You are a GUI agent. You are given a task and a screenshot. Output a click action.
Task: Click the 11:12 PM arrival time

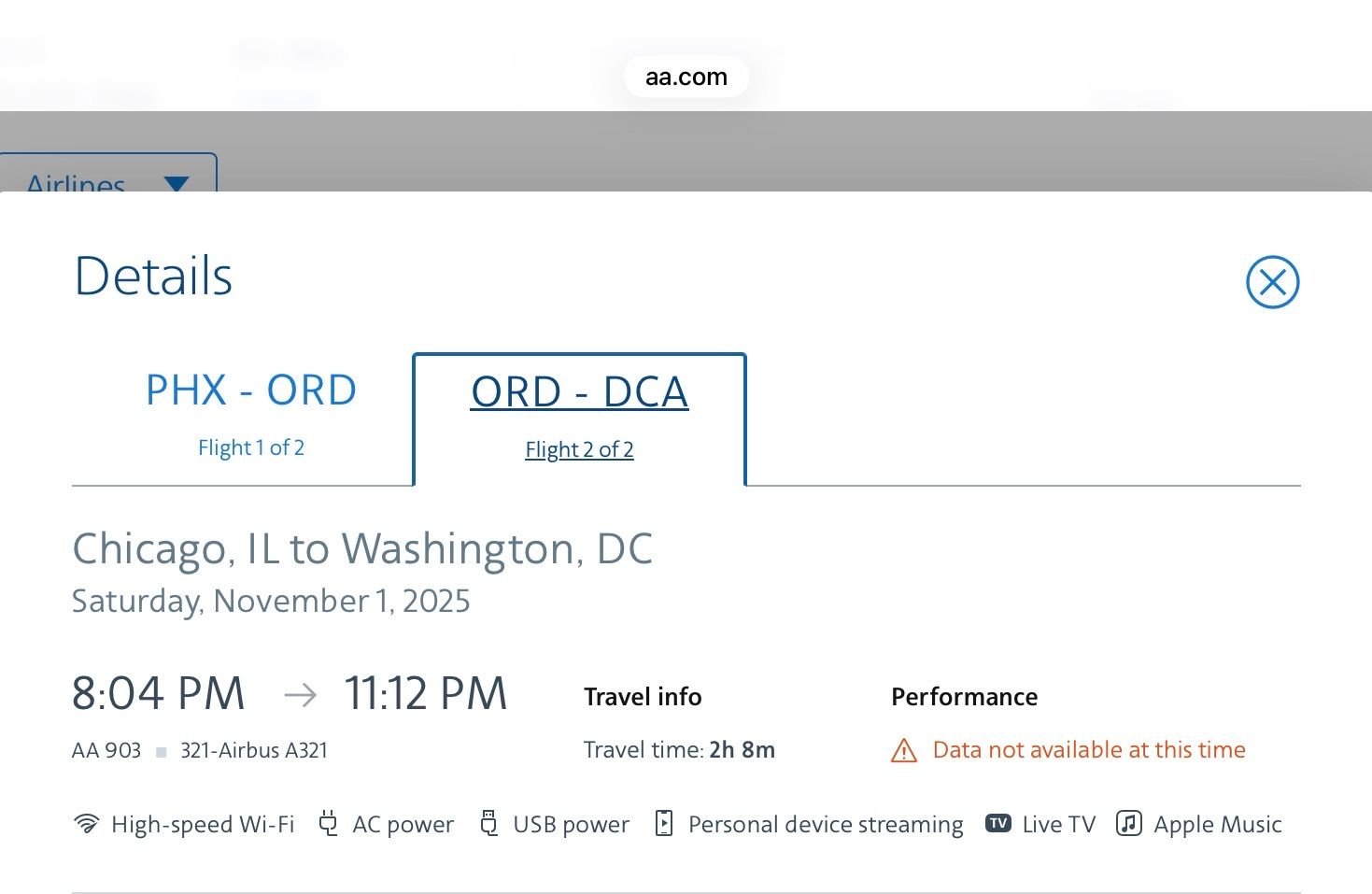426,694
